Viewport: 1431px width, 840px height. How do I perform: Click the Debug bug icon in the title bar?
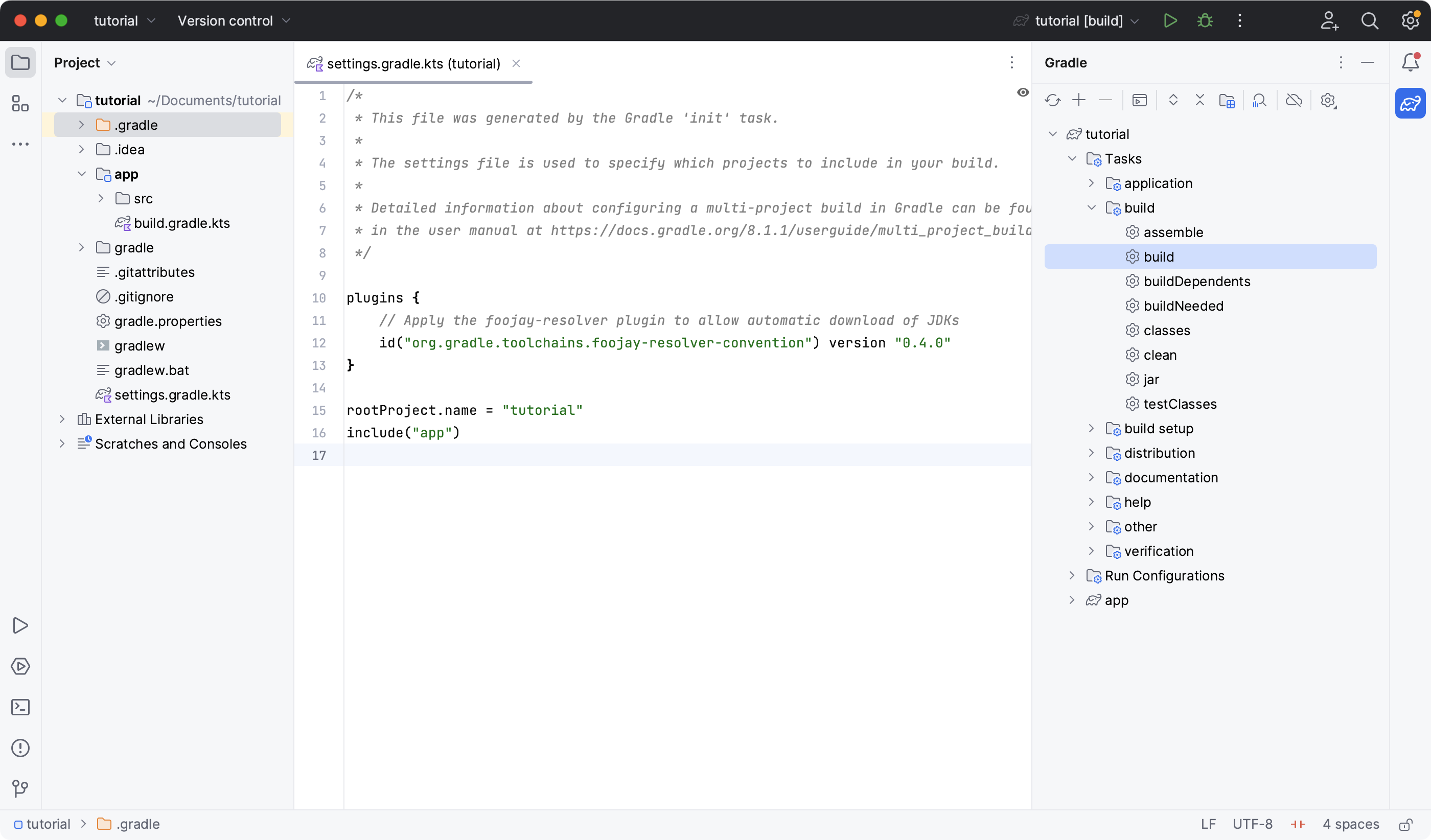tap(1205, 21)
